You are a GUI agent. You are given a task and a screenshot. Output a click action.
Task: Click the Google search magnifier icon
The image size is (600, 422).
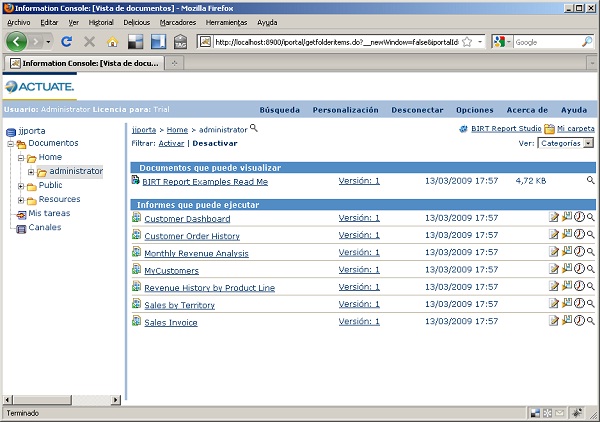(x=587, y=42)
